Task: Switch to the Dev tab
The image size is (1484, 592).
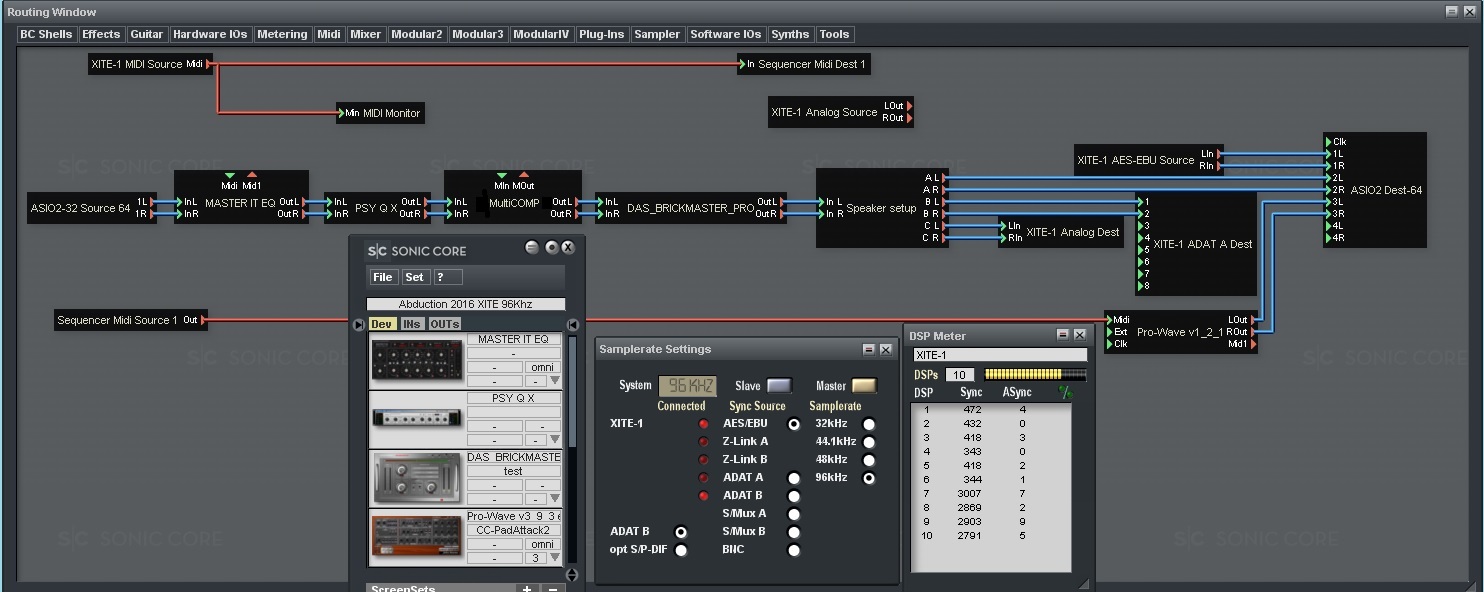Action: point(383,324)
